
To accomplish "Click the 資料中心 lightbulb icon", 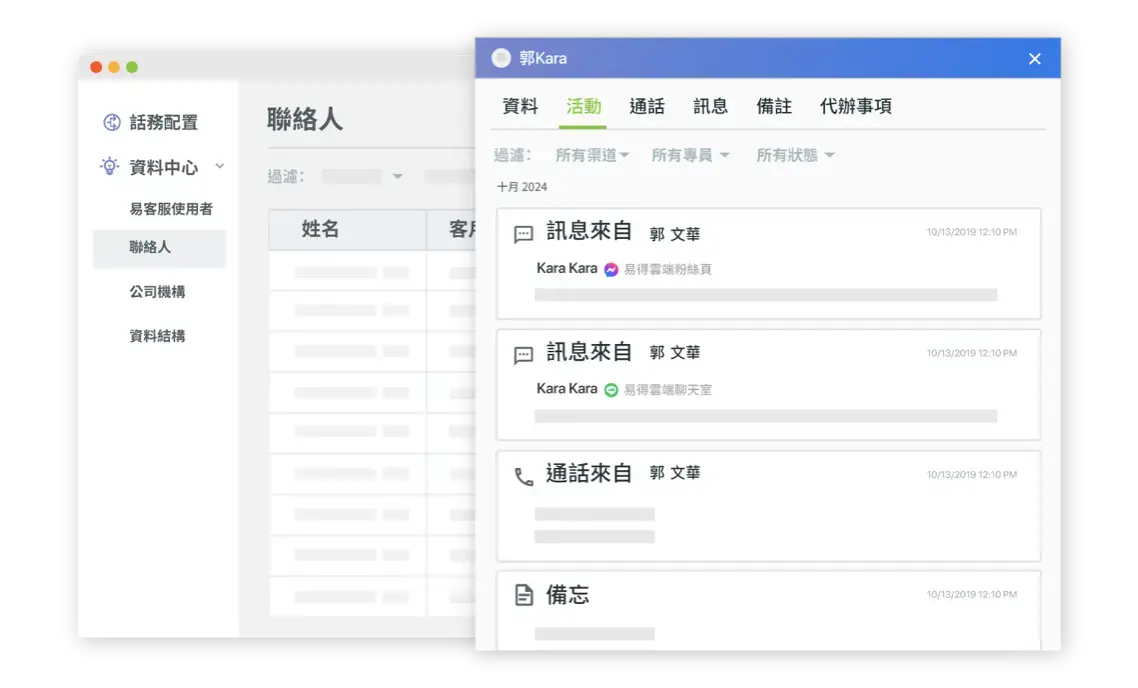I will 110,166.
